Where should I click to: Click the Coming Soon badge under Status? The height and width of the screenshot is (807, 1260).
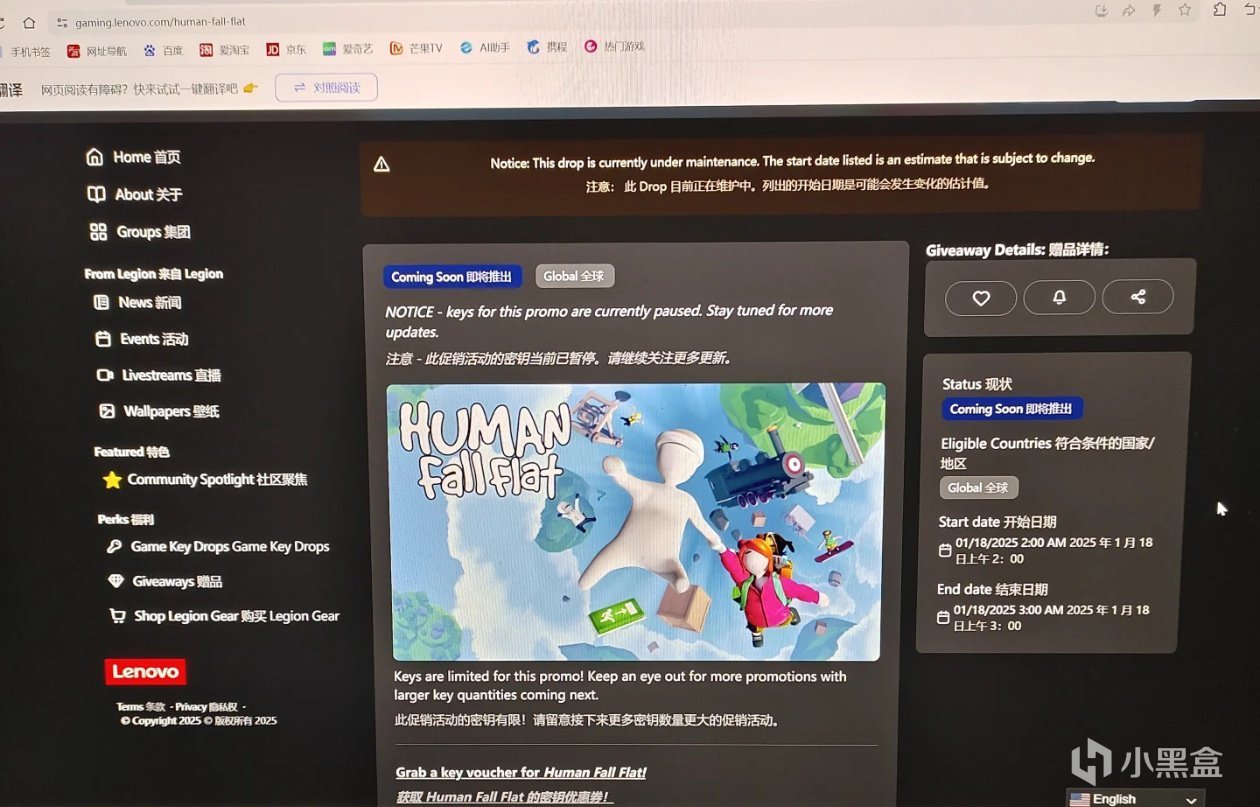[x=1012, y=408]
